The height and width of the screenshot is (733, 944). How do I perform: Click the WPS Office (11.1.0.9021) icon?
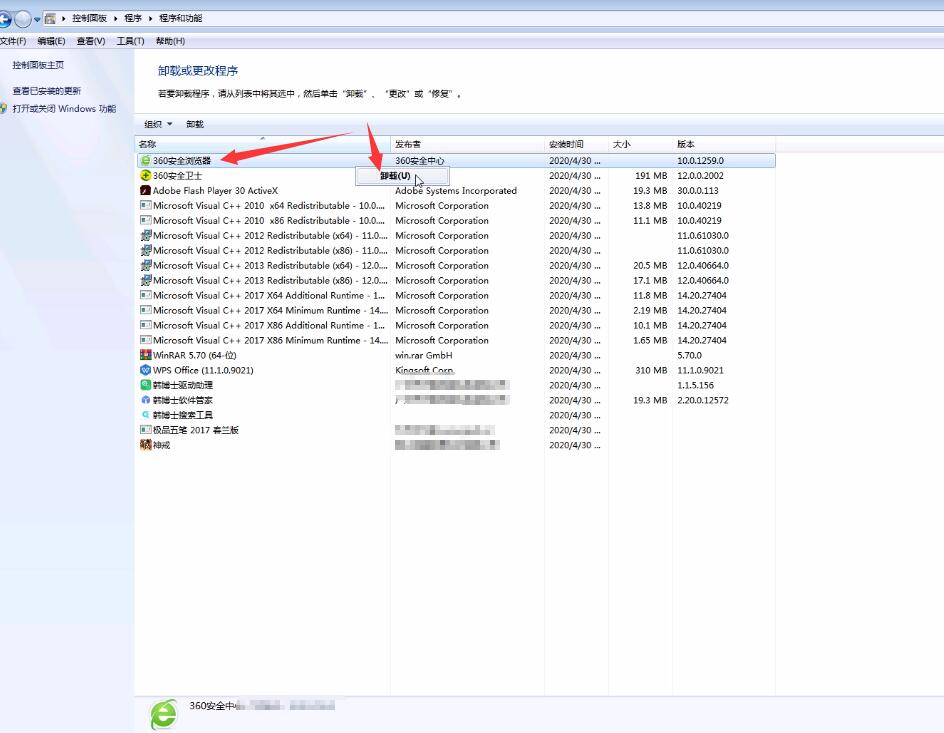point(145,370)
